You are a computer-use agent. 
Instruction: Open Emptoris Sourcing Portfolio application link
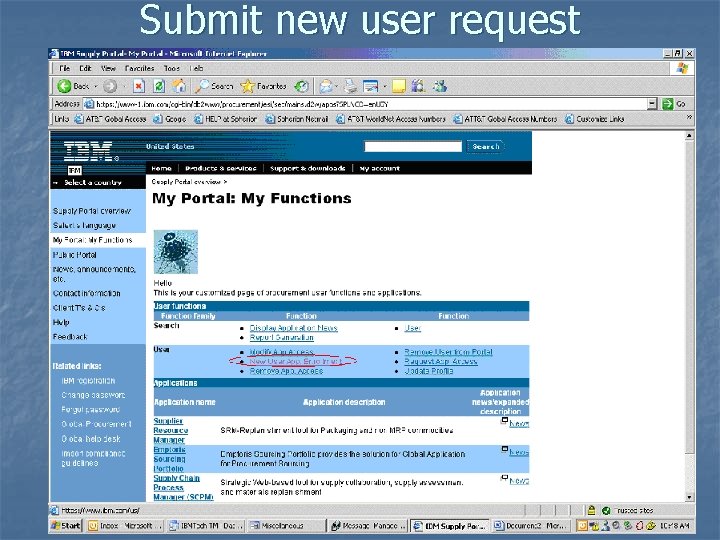[x=169, y=459]
